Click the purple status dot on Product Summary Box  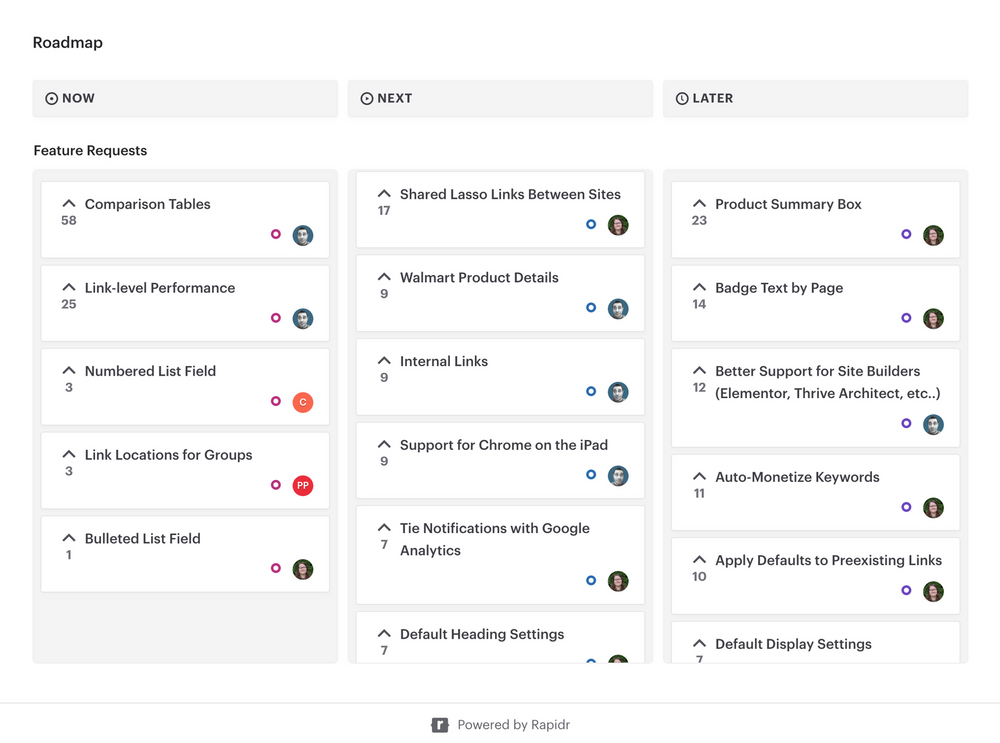(906, 235)
